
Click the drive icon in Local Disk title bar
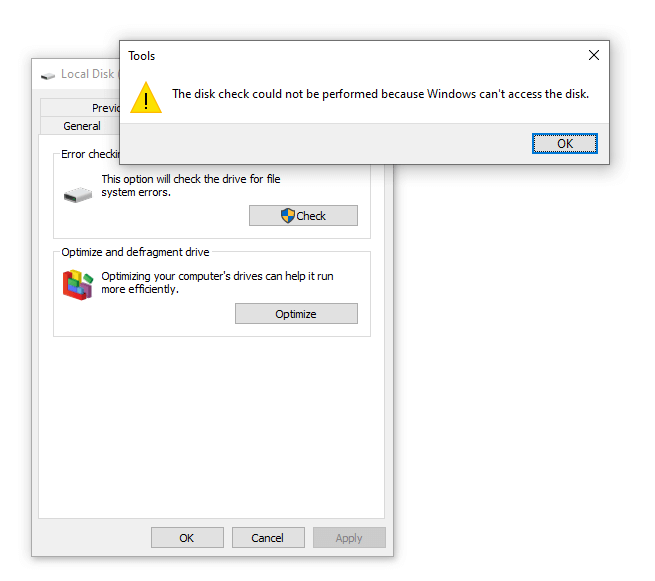pos(48,74)
